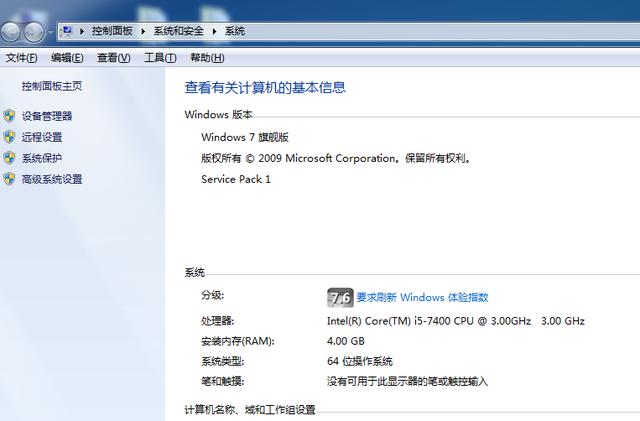Click shield icon beside 设备管理器
The image size is (640, 421).
click(9, 116)
